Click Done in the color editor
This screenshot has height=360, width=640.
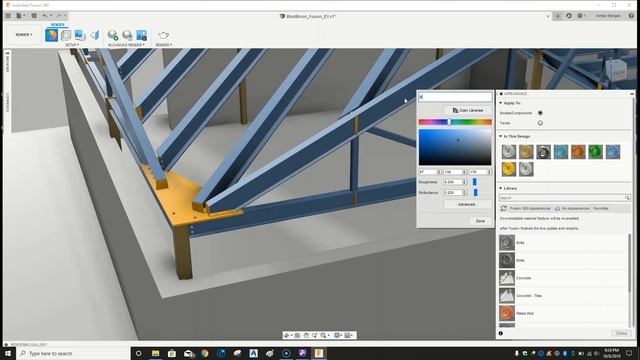click(480, 221)
